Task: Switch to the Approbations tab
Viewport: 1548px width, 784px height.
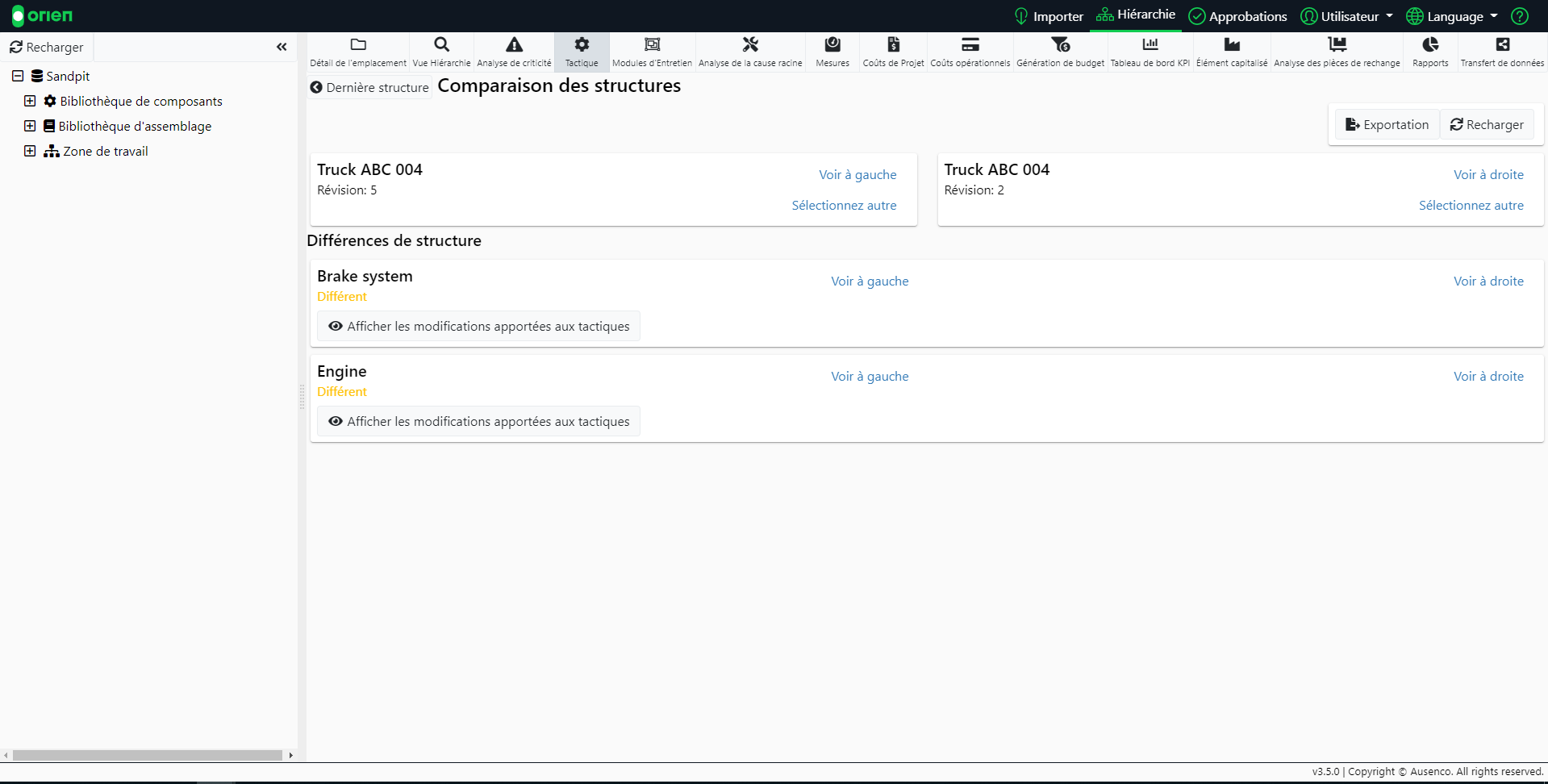Action: [1238, 16]
